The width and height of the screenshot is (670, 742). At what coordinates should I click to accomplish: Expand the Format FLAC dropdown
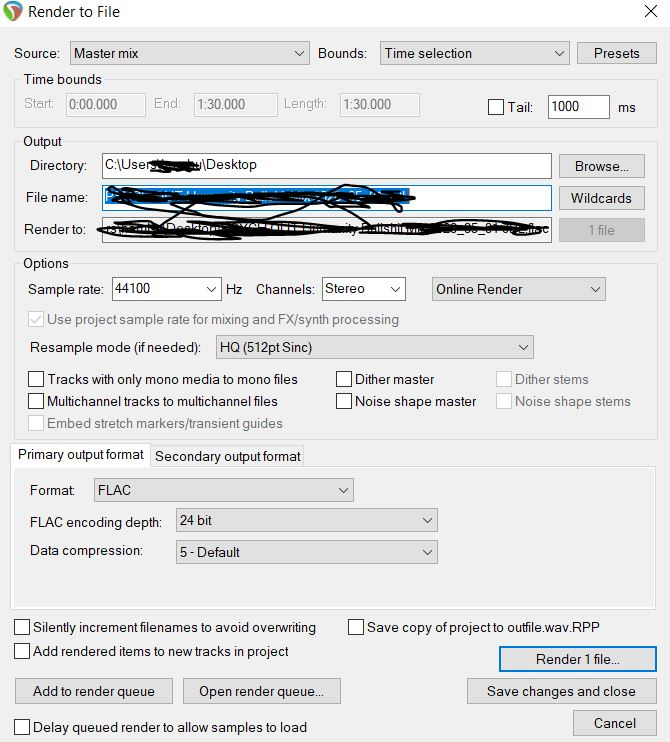point(224,490)
